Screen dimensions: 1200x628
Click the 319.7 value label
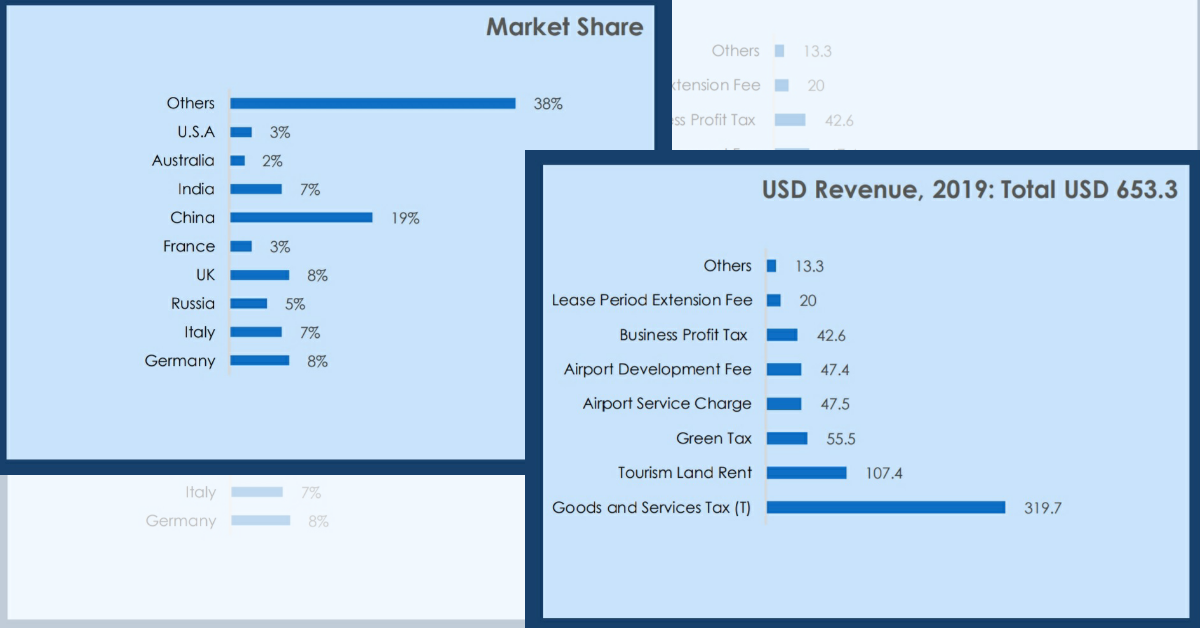click(1042, 508)
